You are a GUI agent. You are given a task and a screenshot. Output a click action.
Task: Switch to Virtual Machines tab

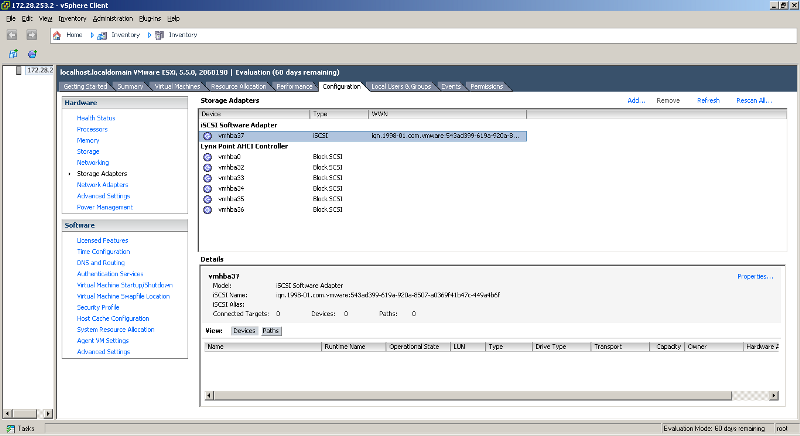pyautogui.click(x=177, y=87)
